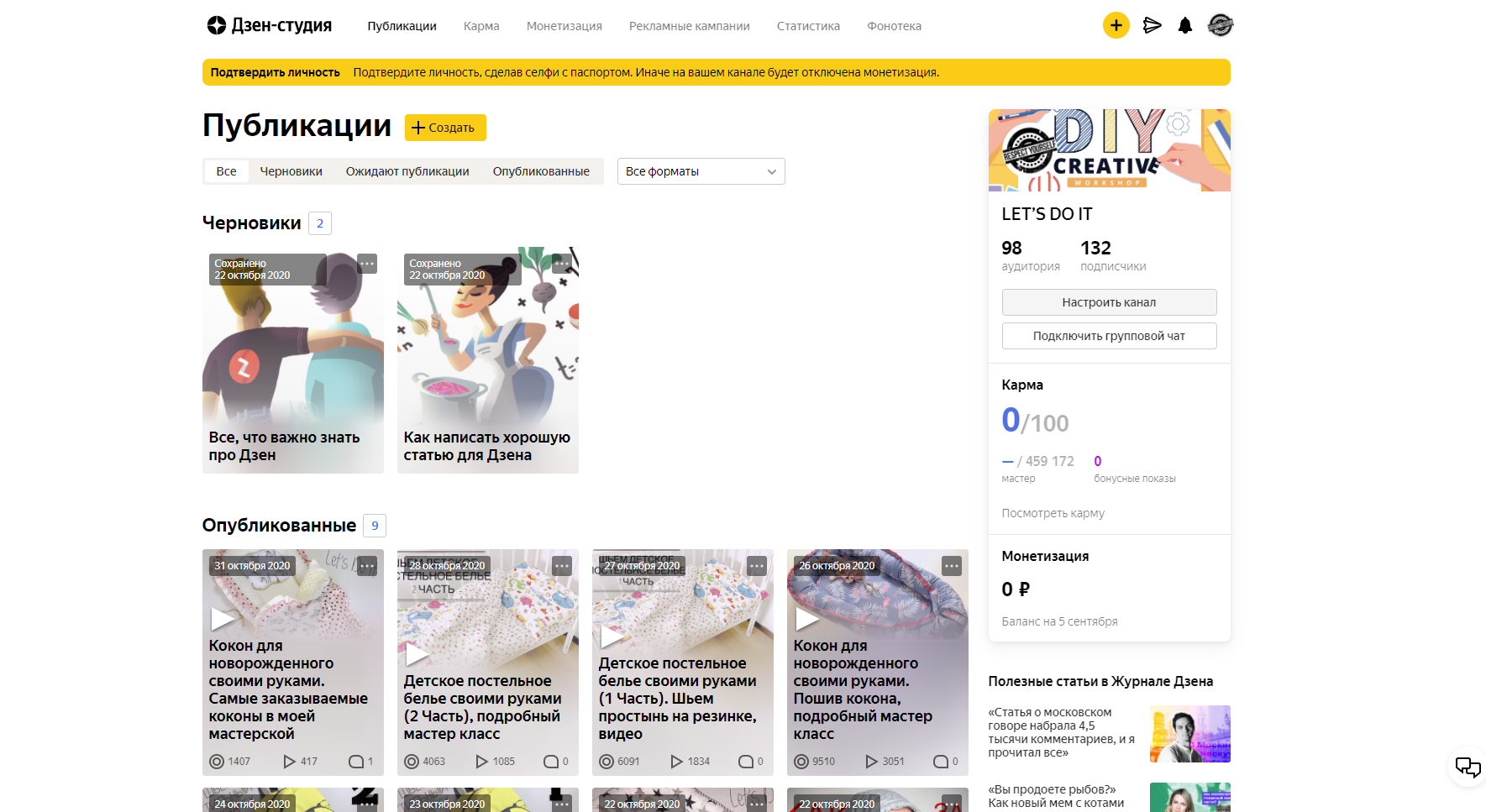Click impressions icon showing 6091
The image size is (1486, 812).
point(606,762)
